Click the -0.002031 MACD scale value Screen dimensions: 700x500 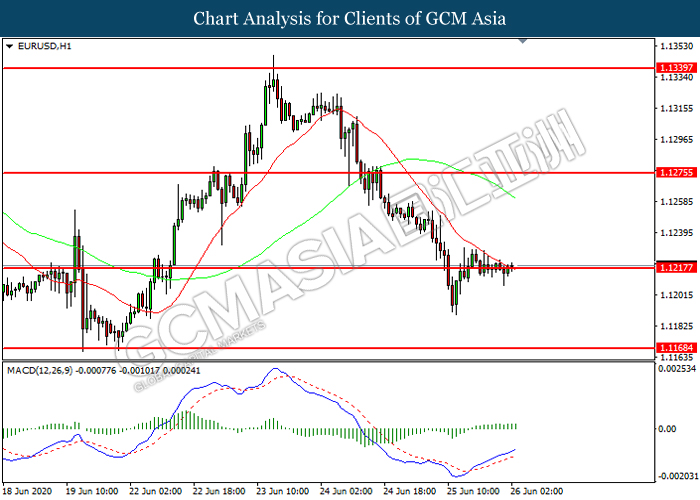point(677,476)
